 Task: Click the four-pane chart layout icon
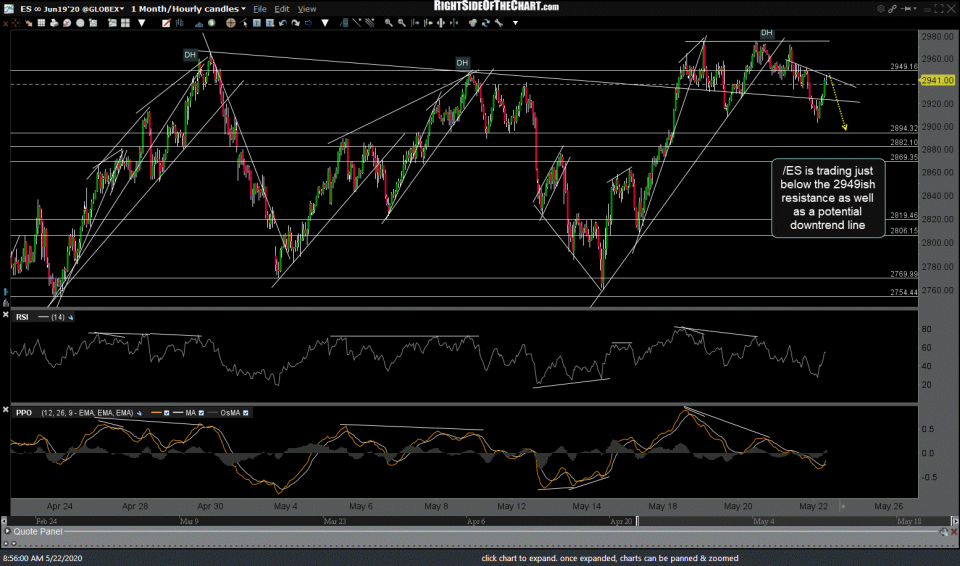[126, 23]
